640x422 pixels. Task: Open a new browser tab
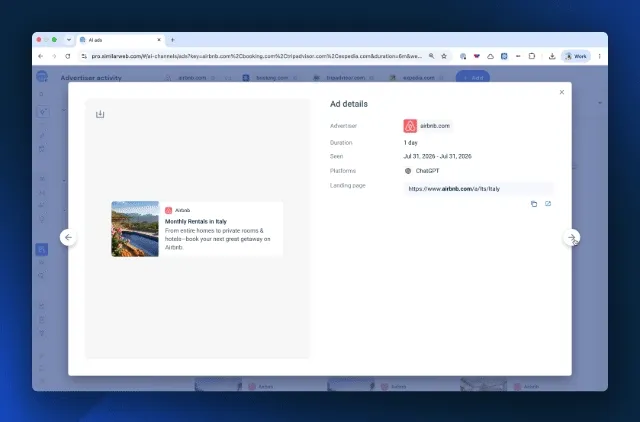pyautogui.click(x=172, y=40)
